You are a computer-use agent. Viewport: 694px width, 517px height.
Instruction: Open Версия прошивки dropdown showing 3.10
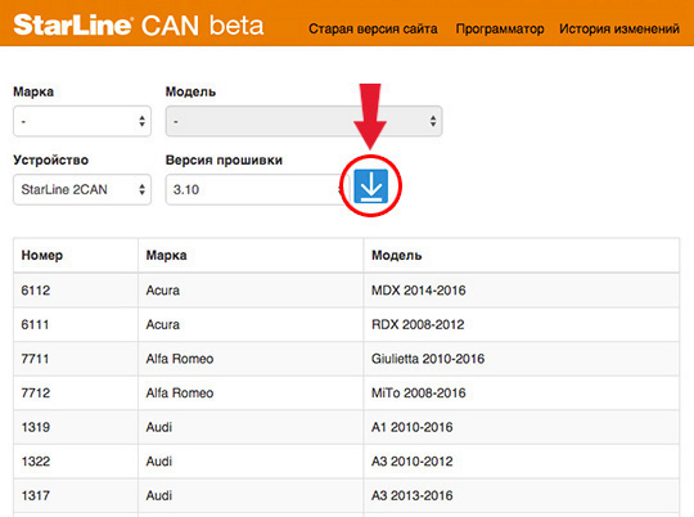(x=257, y=189)
